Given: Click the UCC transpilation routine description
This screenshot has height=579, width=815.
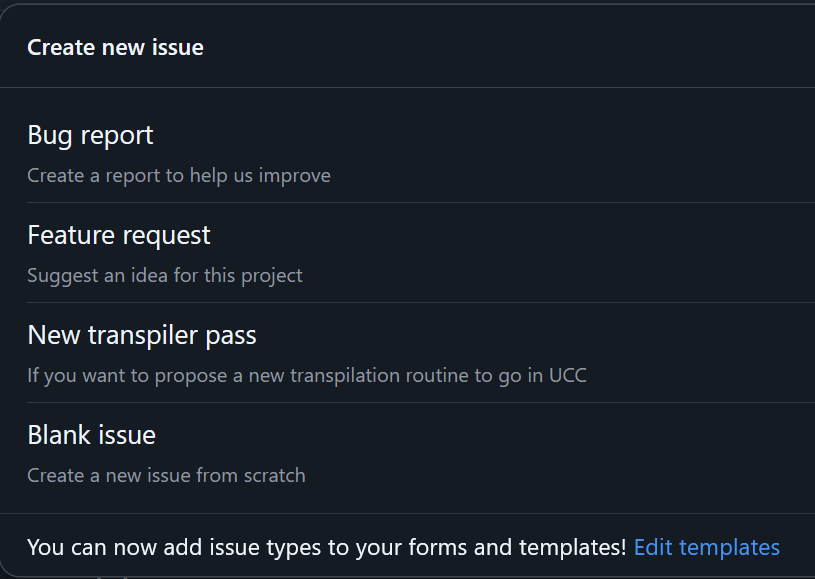Looking at the screenshot, I should [x=306, y=375].
